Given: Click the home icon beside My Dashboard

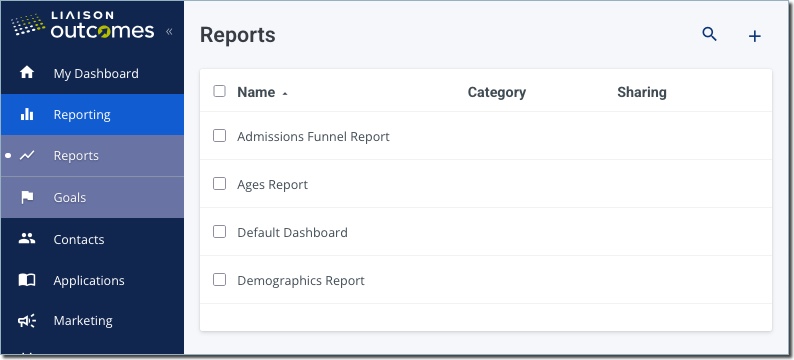Looking at the screenshot, I should [27, 72].
